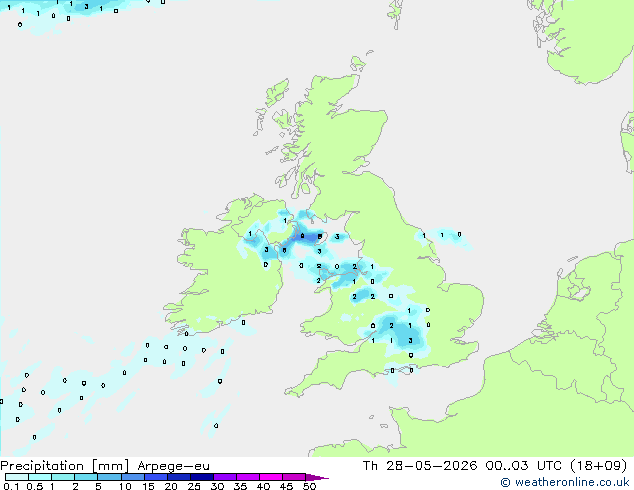Click the 45 to 50 mm legend swatch
Screen dimensions: 634x490
coord(294,477)
